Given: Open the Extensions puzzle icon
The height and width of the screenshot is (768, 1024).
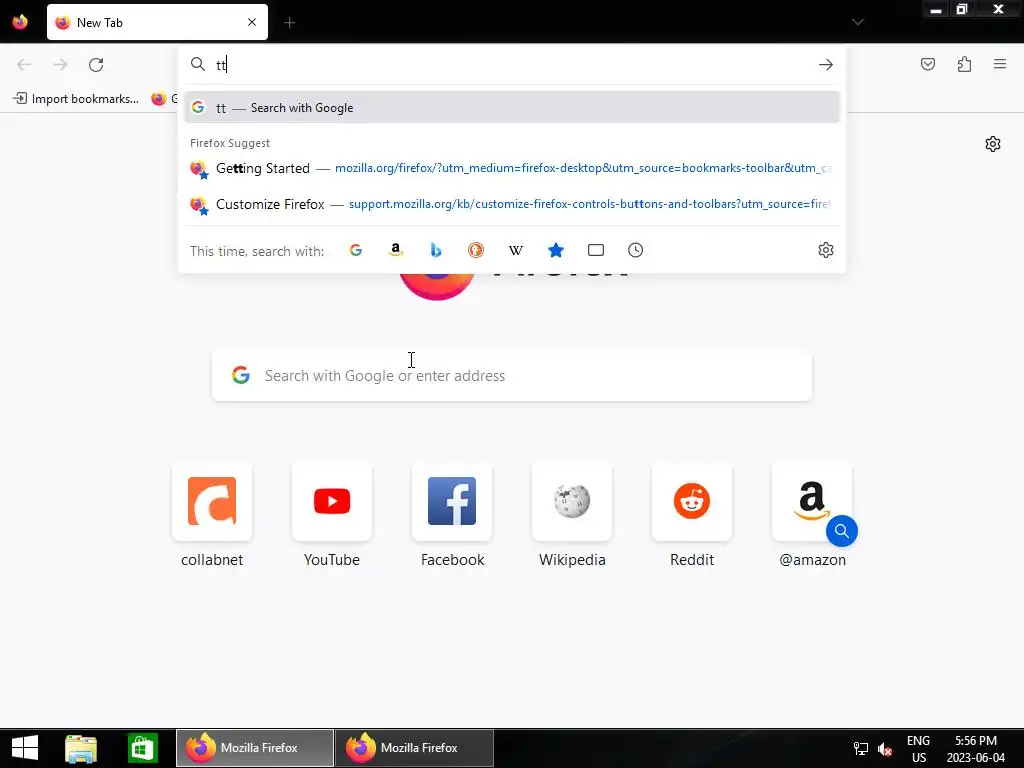Looking at the screenshot, I should [x=964, y=64].
